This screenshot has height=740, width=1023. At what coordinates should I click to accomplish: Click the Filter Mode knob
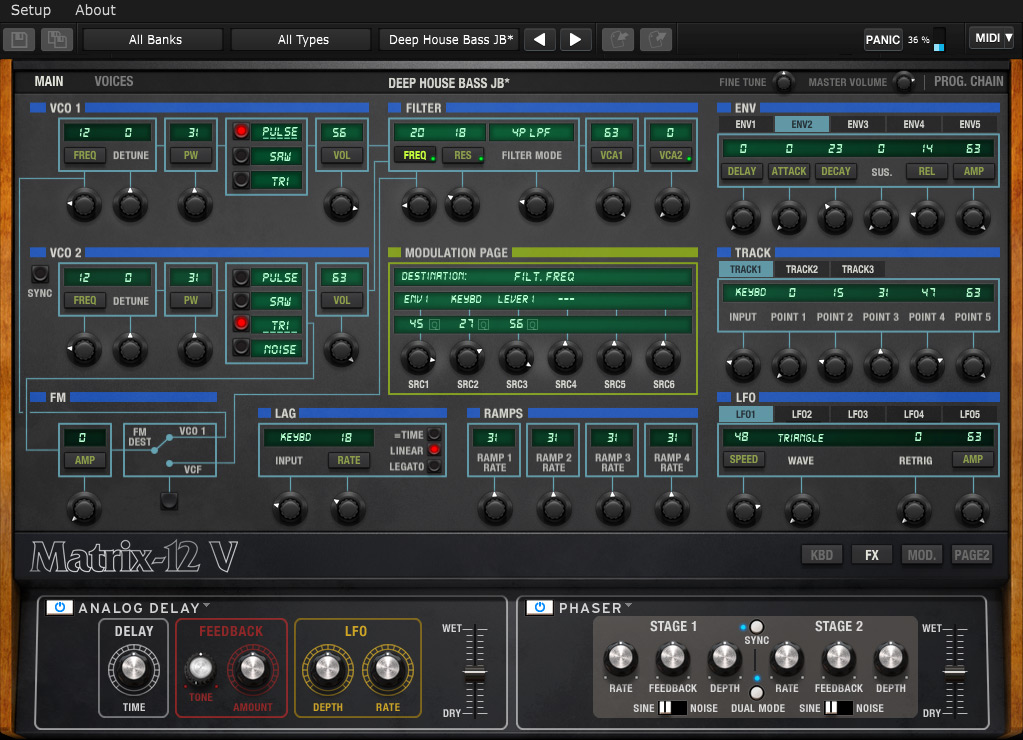(536, 205)
